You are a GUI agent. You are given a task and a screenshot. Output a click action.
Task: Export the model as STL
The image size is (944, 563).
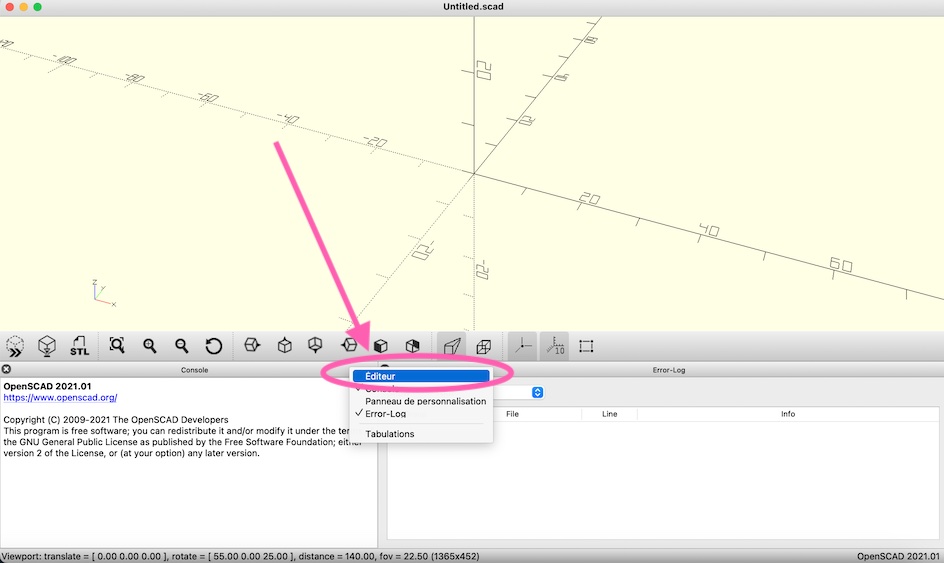coord(79,346)
